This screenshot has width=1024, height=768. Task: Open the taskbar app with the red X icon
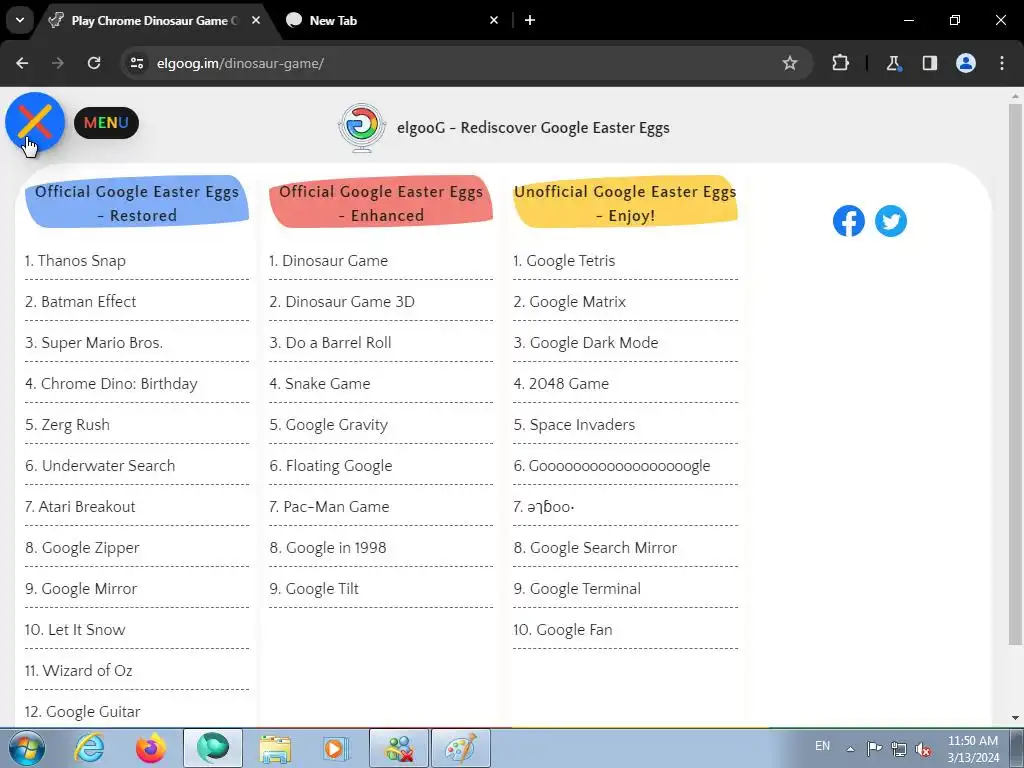tap(399, 748)
